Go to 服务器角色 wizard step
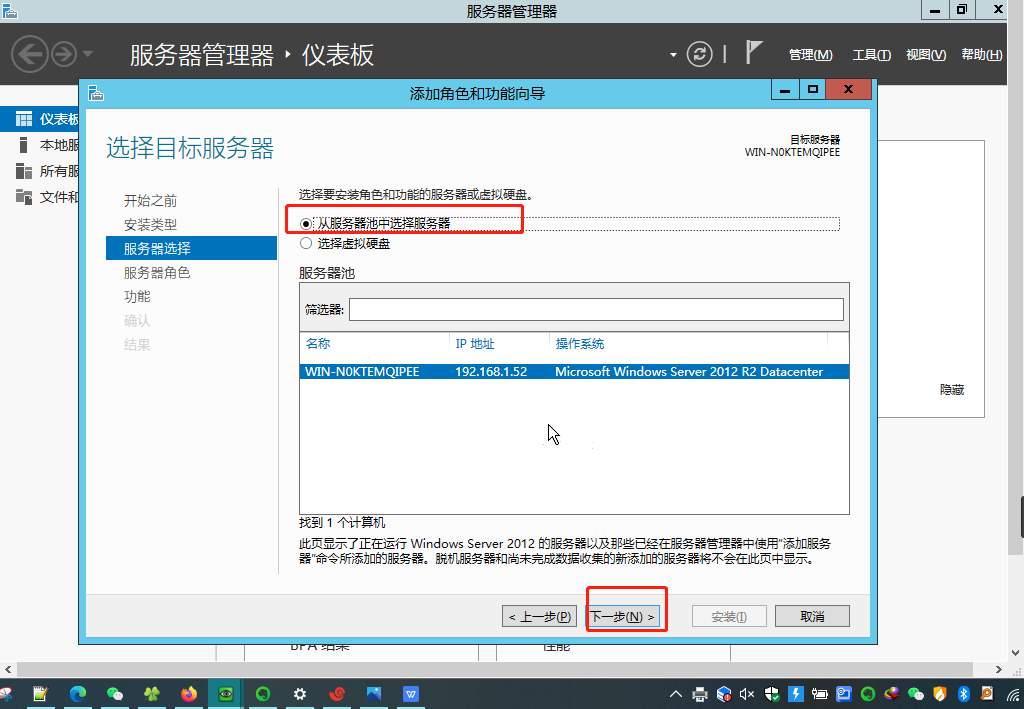 coord(157,272)
